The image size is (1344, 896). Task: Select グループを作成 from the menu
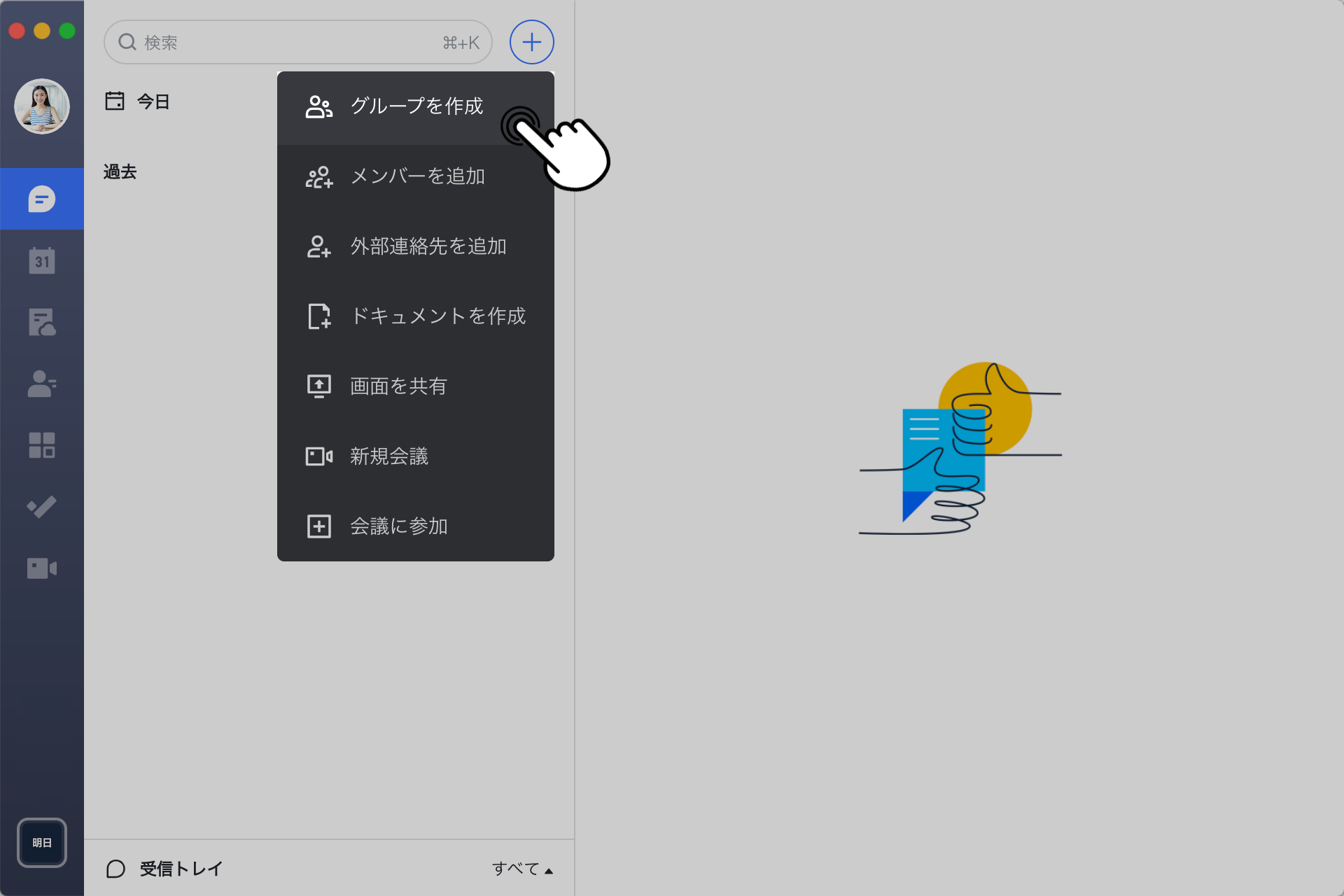[416, 107]
